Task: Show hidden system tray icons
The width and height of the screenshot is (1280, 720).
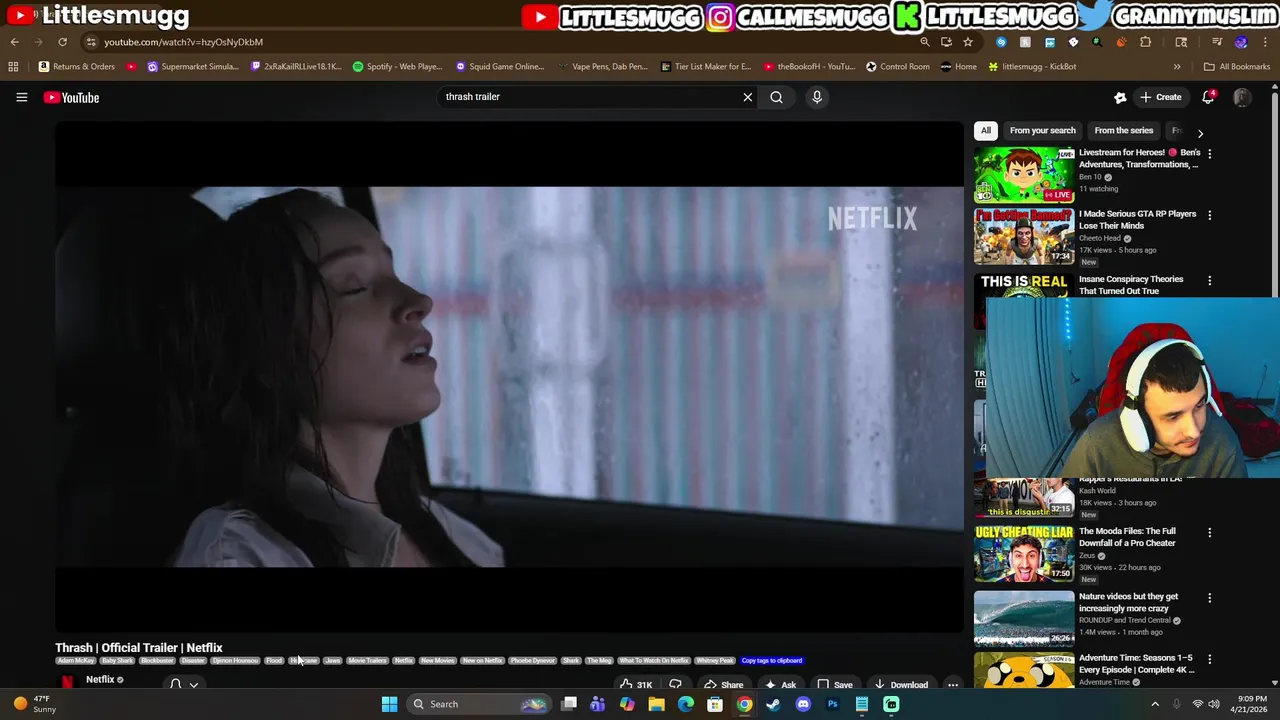Action: coord(1154,704)
